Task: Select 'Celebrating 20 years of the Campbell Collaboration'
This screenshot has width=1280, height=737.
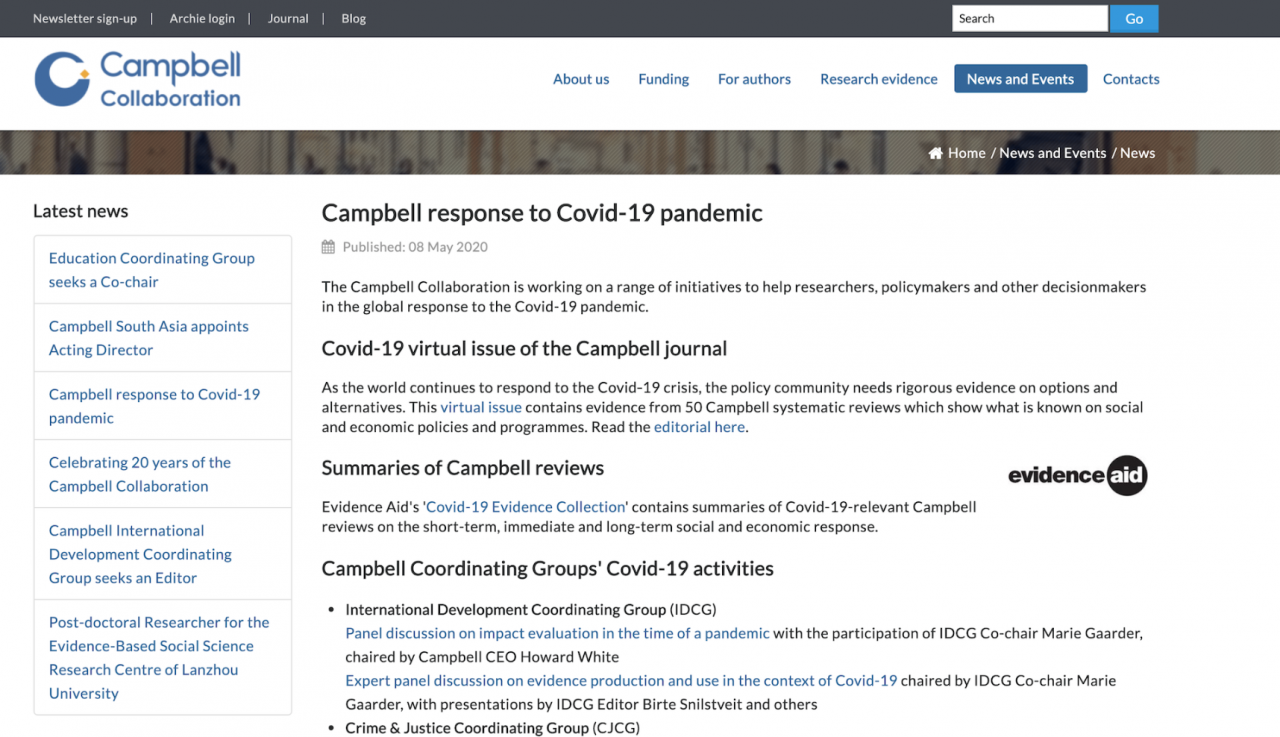Action: click(139, 474)
